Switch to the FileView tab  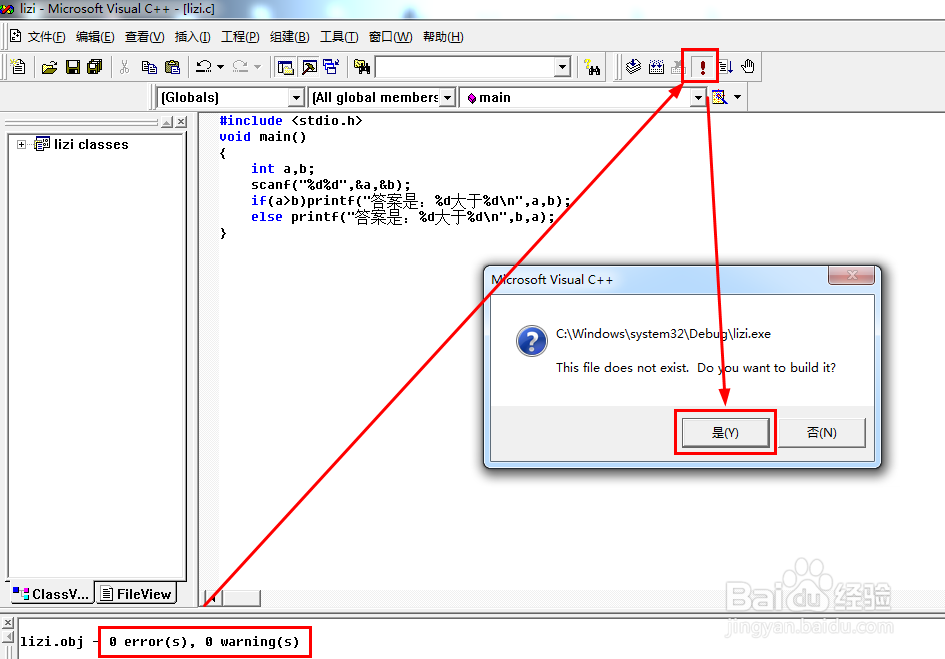136,594
